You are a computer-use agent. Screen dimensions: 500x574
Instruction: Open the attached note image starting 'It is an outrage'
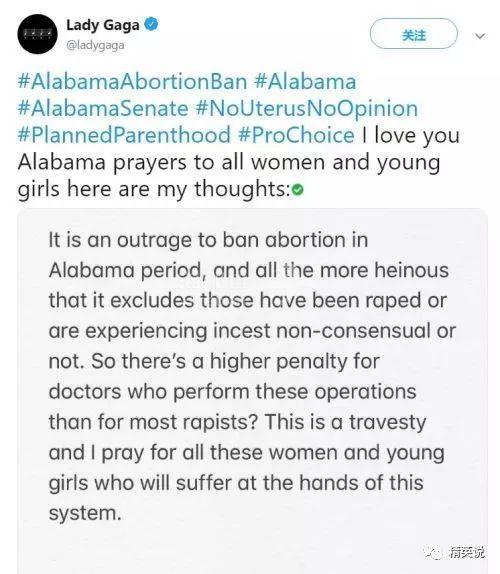tap(252, 391)
